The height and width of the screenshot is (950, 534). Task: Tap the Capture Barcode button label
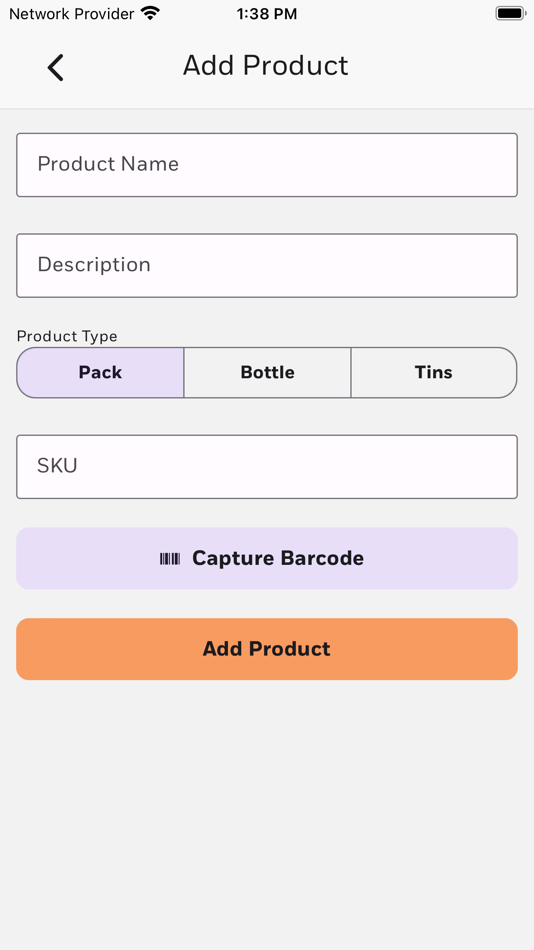pos(278,559)
